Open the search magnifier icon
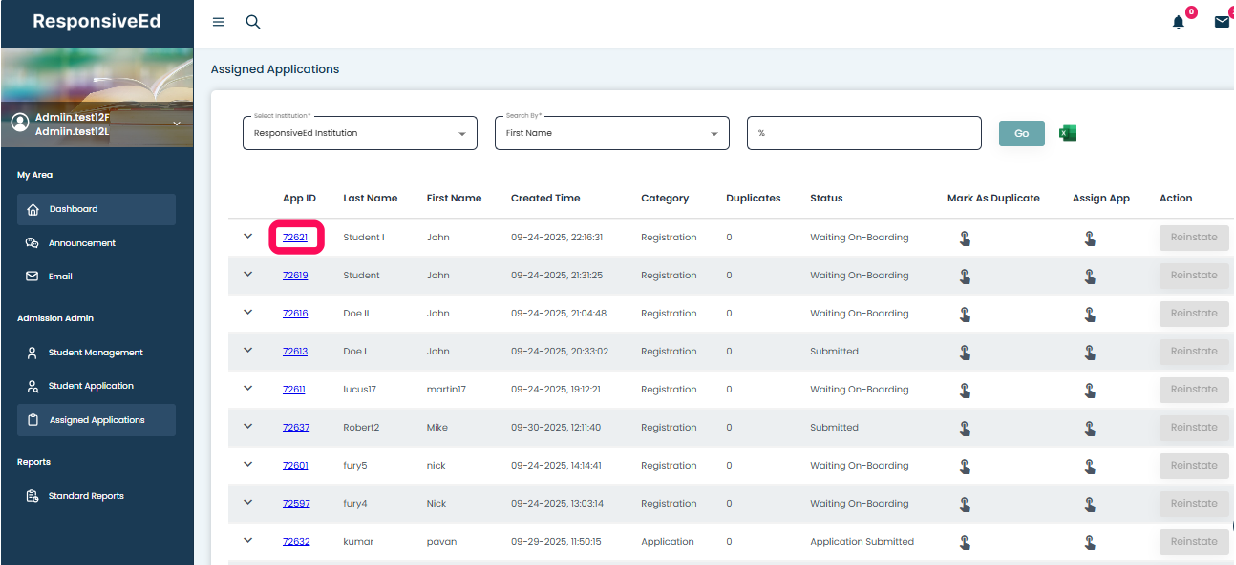Image resolution: width=1236 pixels, height=565 pixels. (x=253, y=22)
